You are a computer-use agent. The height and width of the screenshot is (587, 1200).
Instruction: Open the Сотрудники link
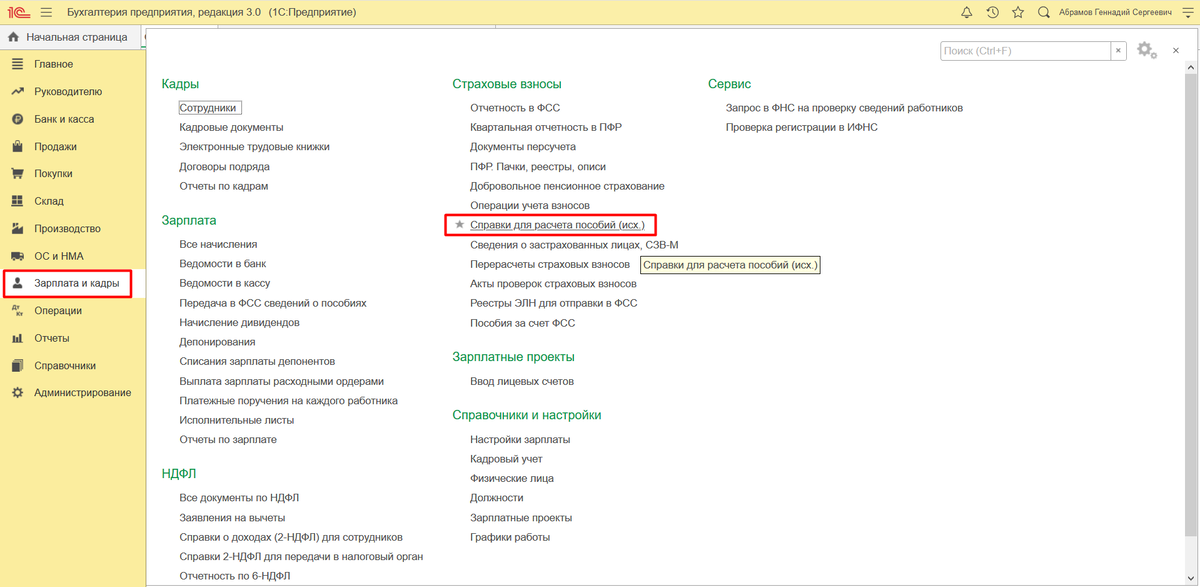click(x=210, y=107)
